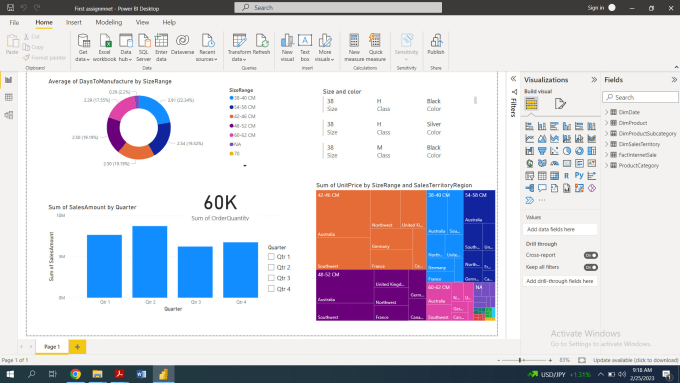Select the Q&A speech bubble visual
Image resolution: width=680 pixels, height=383 pixels.
point(542,188)
